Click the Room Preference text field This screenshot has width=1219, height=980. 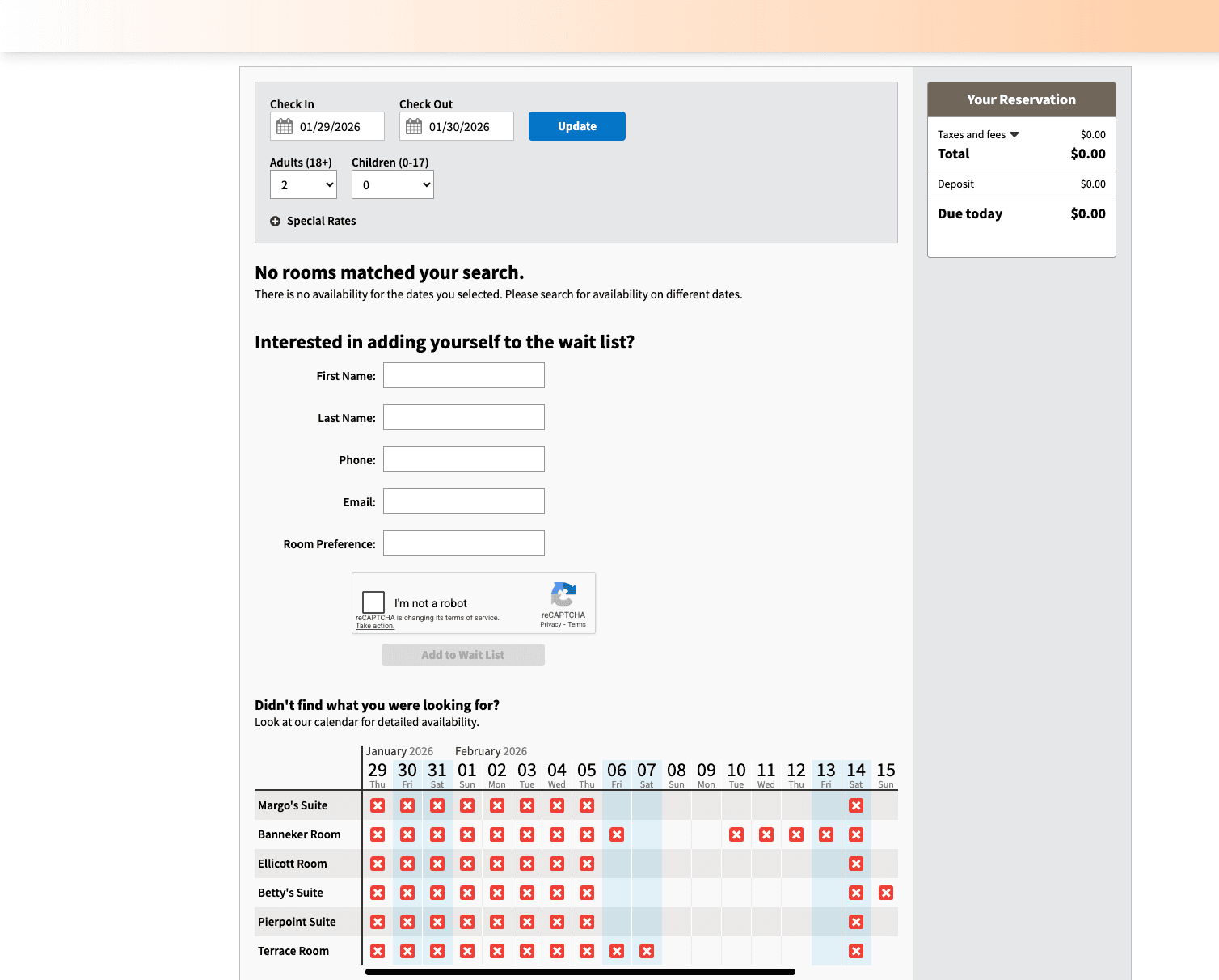[464, 543]
